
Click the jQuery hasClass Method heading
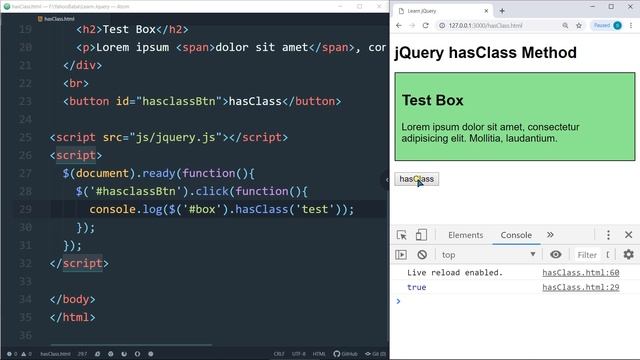[x=486, y=53]
